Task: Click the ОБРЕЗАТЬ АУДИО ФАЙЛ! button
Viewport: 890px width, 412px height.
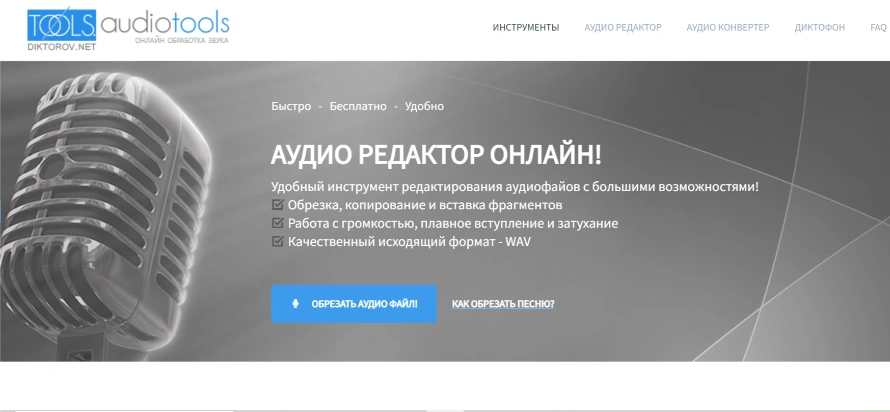Action: [354, 304]
